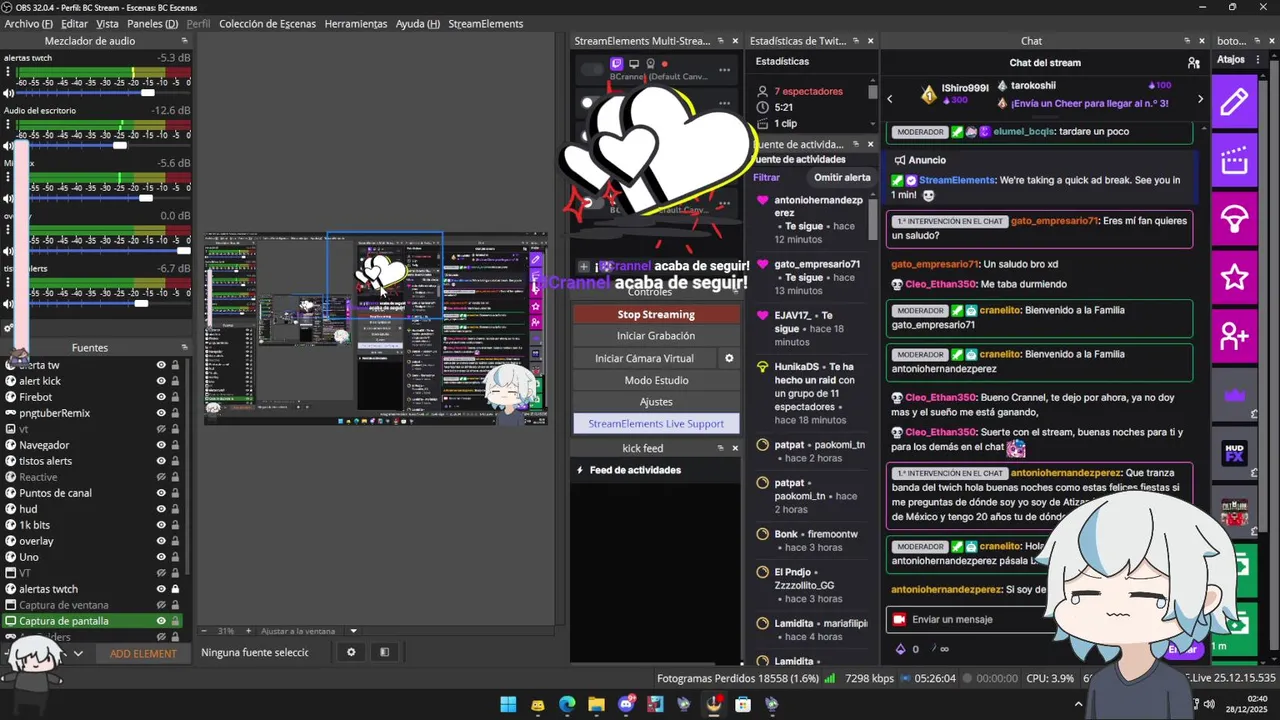Viewport: 1280px width, 720px height.
Task: Open the StreamElements menu
Action: [485, 23]
